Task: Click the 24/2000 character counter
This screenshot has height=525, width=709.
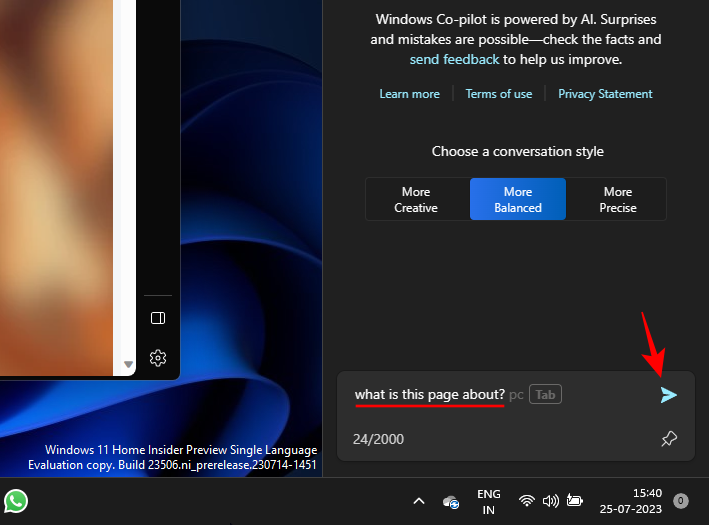Action: [378, 439]
